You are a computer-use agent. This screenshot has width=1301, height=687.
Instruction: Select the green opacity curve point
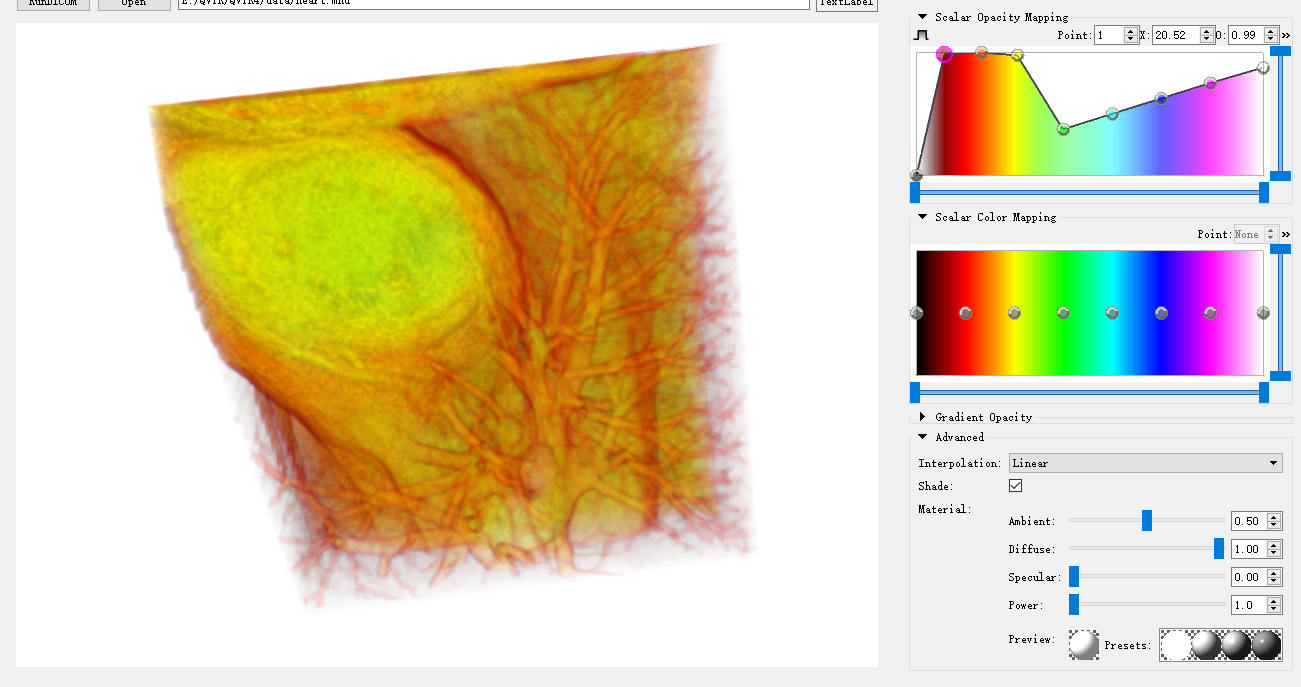coord(1063,129)
